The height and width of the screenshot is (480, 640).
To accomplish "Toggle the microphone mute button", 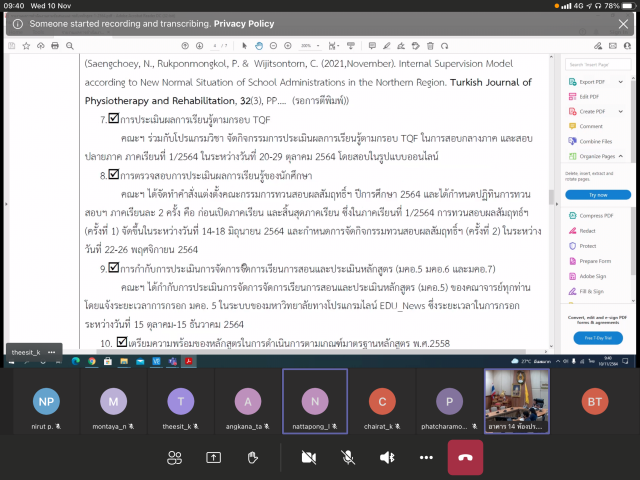I will click(348, 457).
